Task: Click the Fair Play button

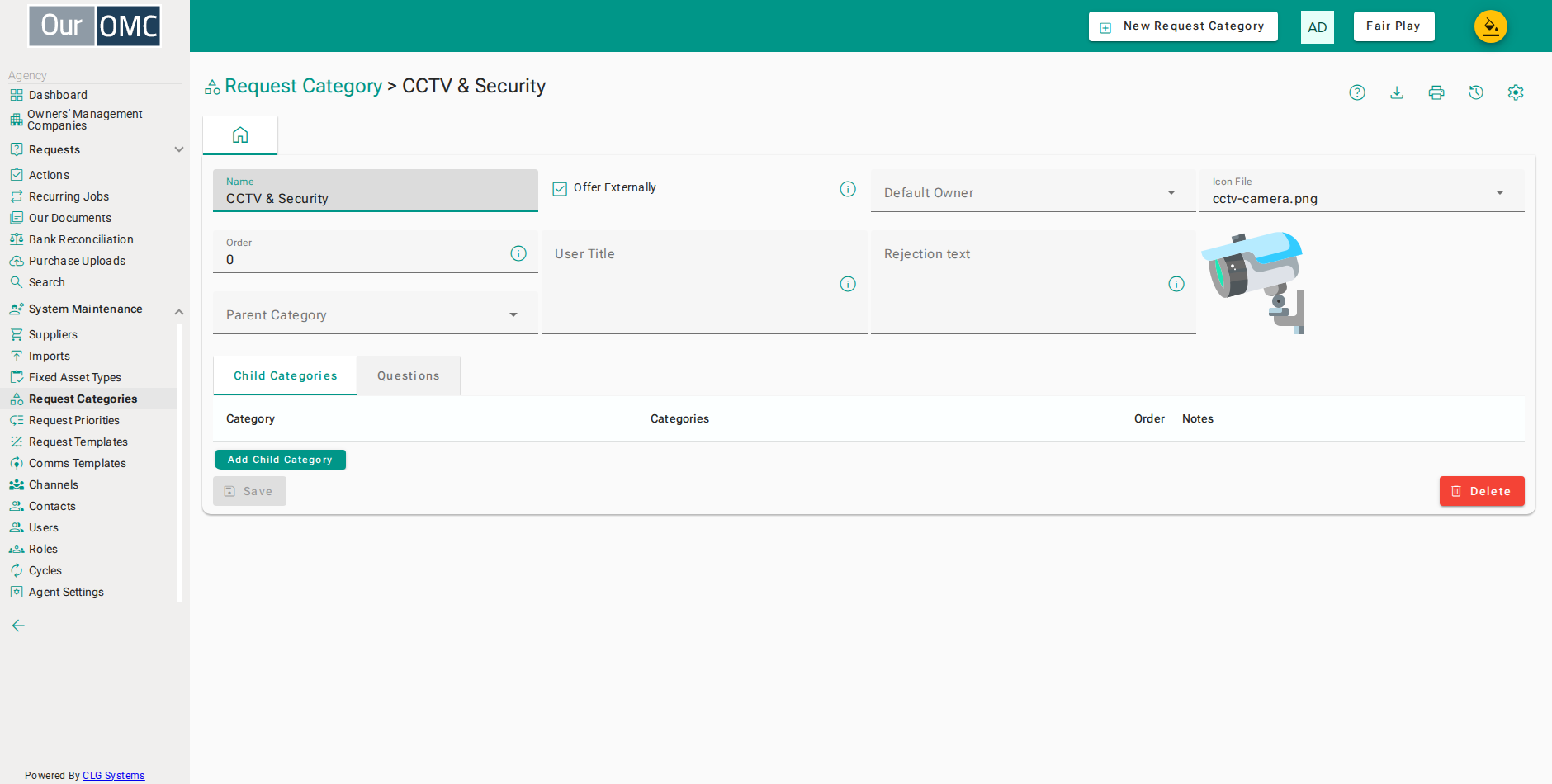Action: (1393, 26)
